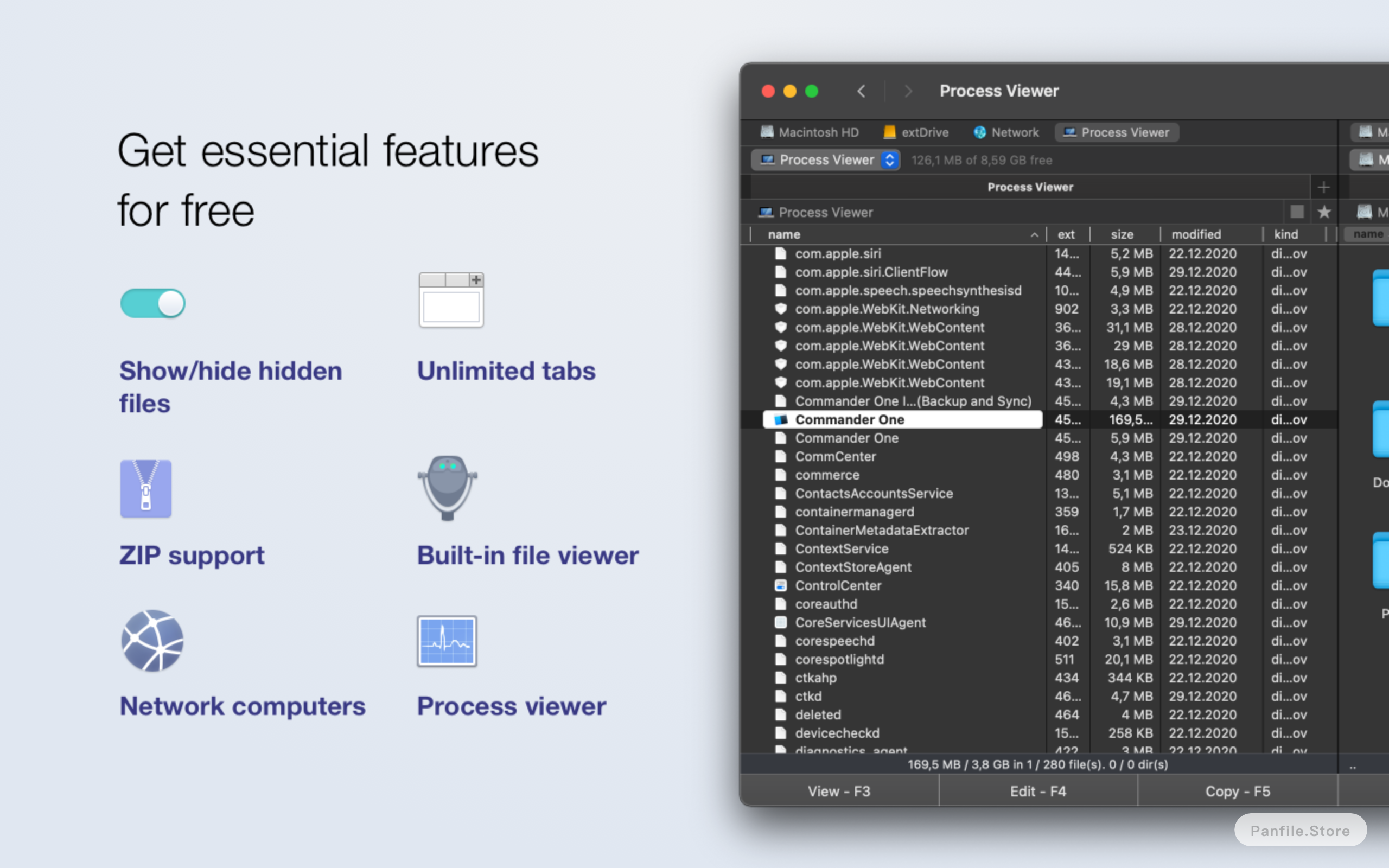Viewport: 1389px width, 868px height.
Task: Click the Process viewer monitor icon
Action: [447, 641]
